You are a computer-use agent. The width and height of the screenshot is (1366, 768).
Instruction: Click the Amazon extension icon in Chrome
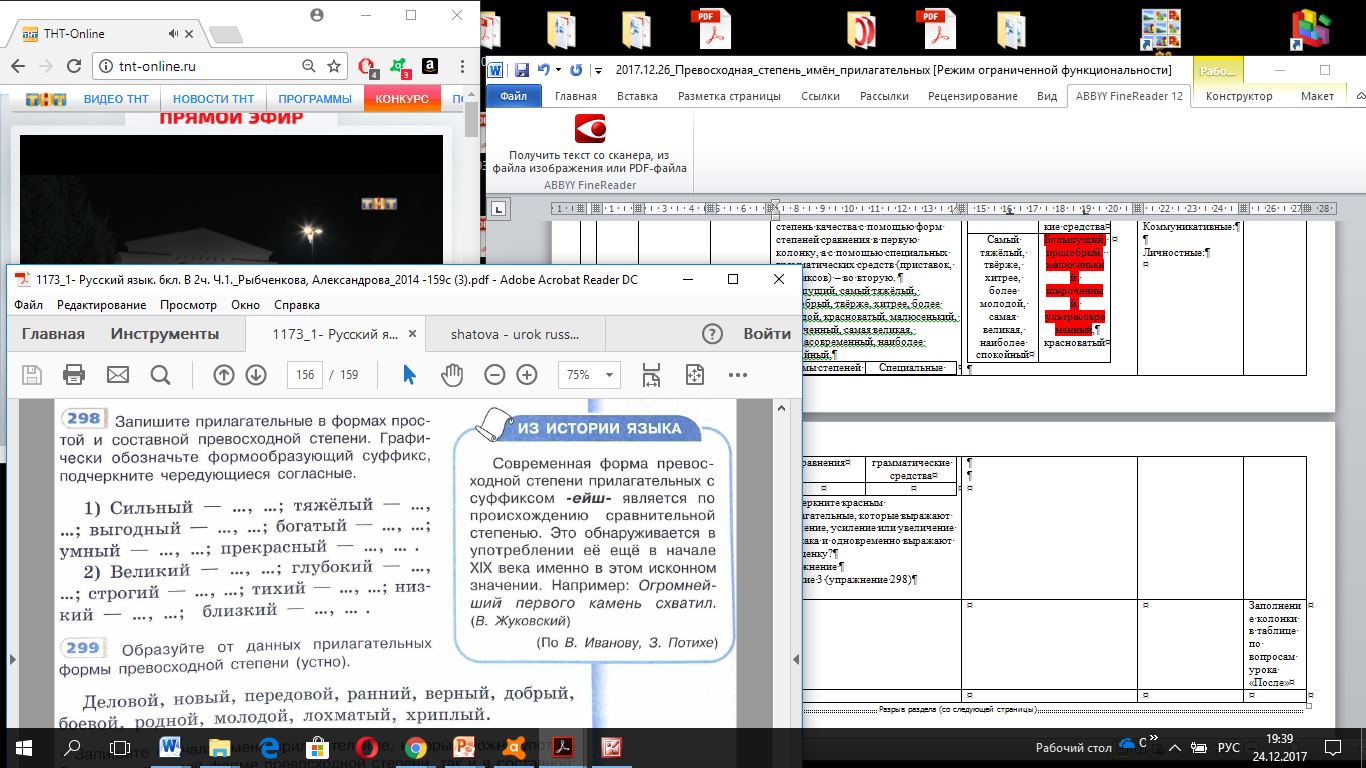point(429,66)
